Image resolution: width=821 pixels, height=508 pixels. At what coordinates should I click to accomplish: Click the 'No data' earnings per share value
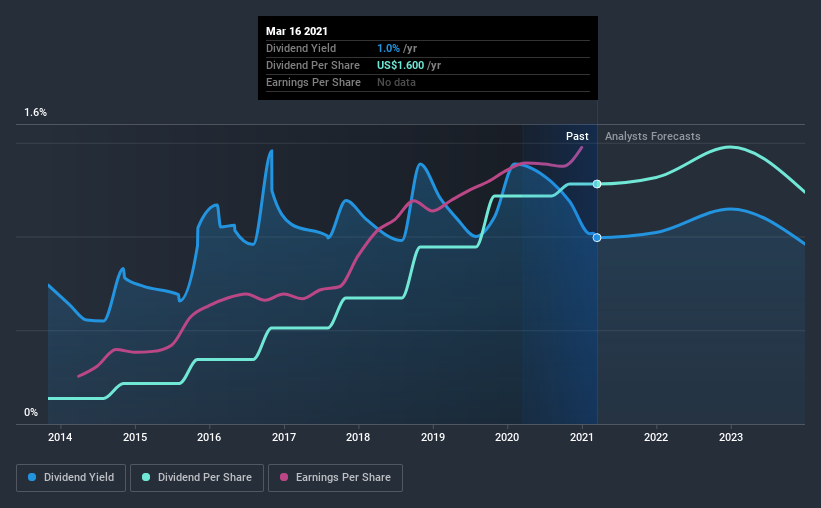396,82
